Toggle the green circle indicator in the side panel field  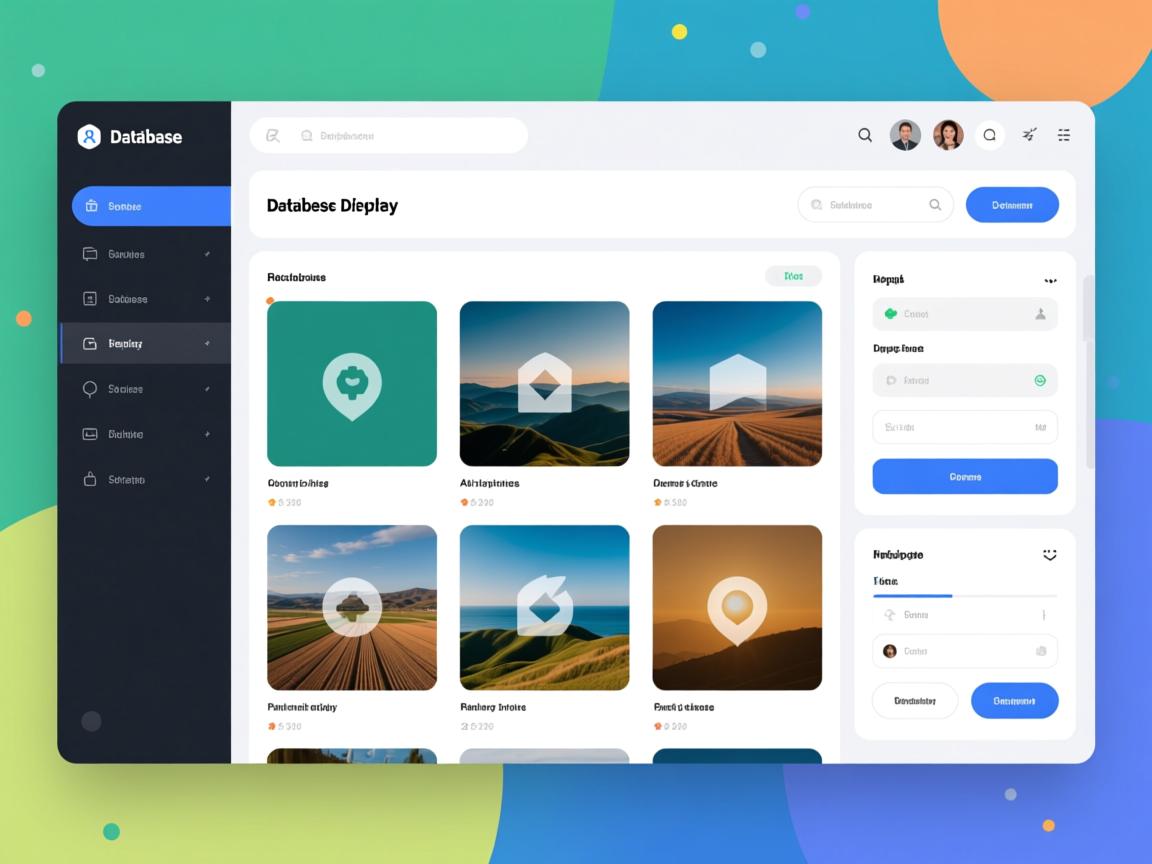pos(1040,380)
